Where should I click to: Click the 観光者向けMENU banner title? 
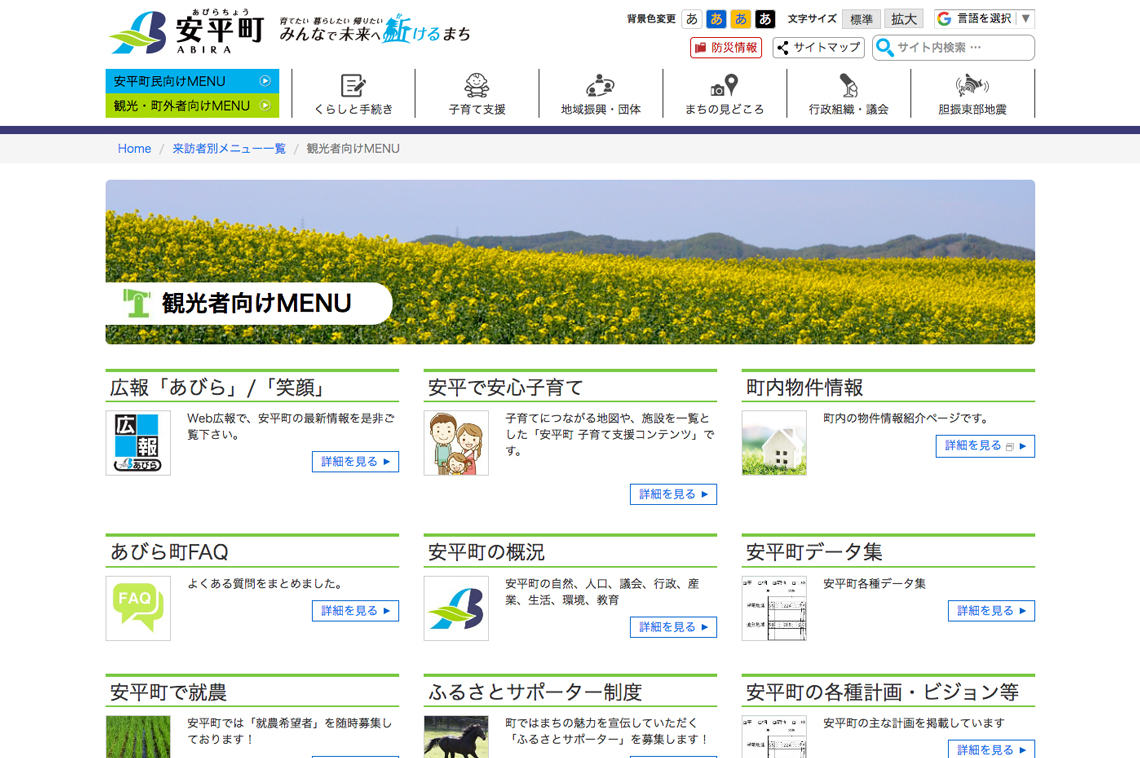(257, 303)
